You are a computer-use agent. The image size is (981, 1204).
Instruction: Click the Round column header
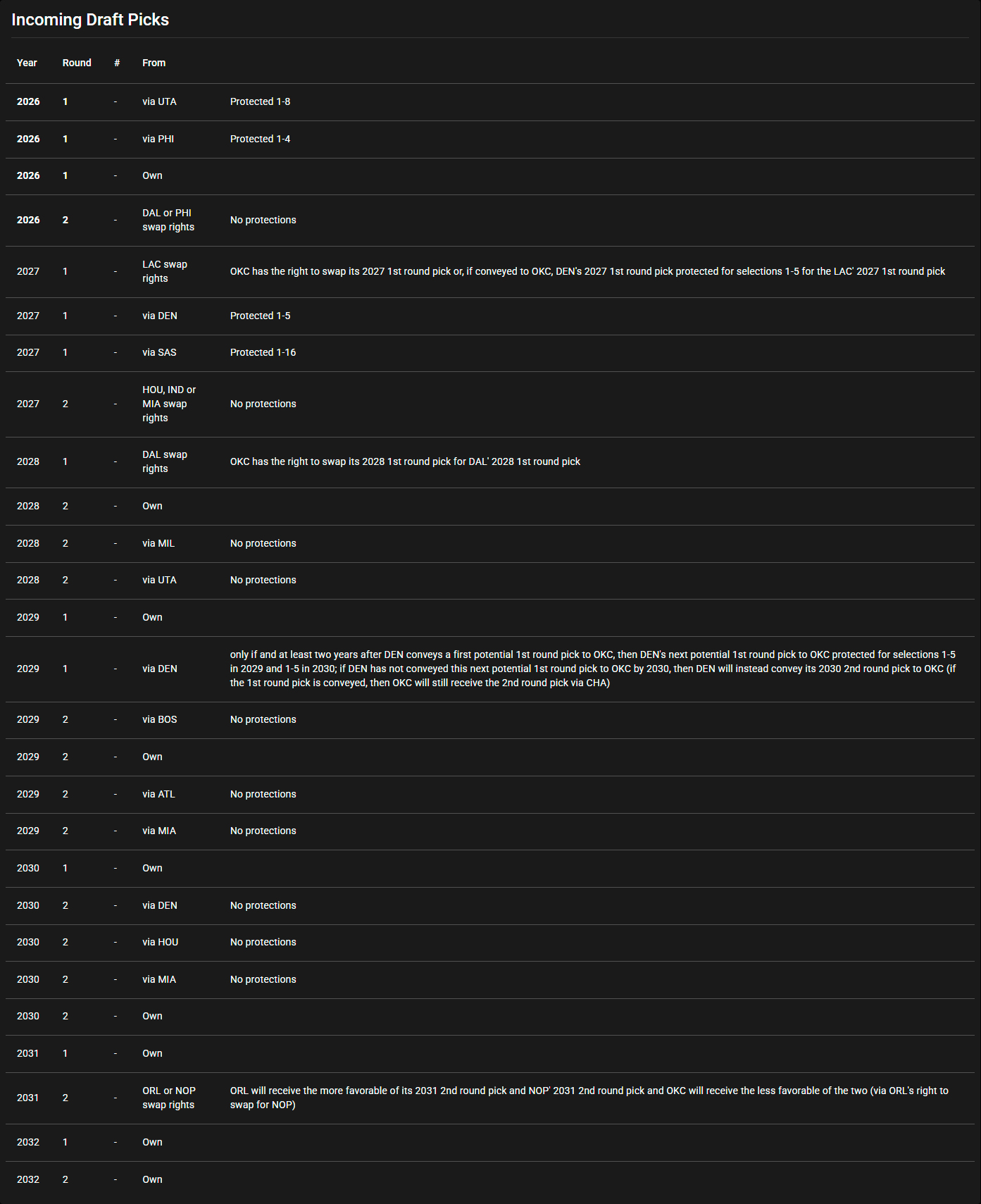pyautogui.click(x=77, y=63)
